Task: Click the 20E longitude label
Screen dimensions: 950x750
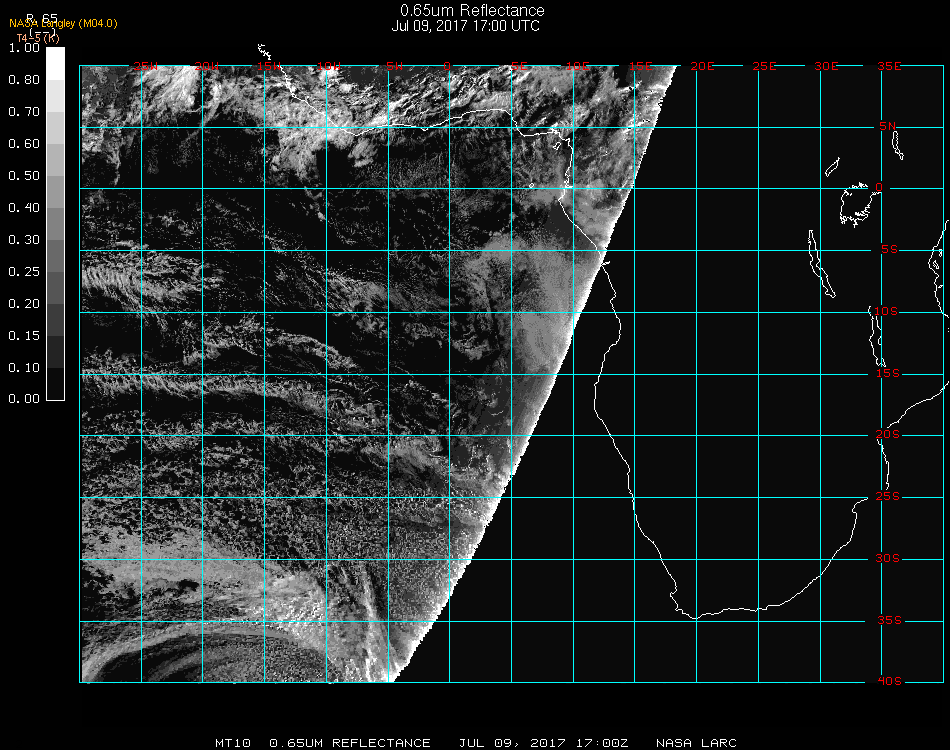Action: (x=702, y=66)
